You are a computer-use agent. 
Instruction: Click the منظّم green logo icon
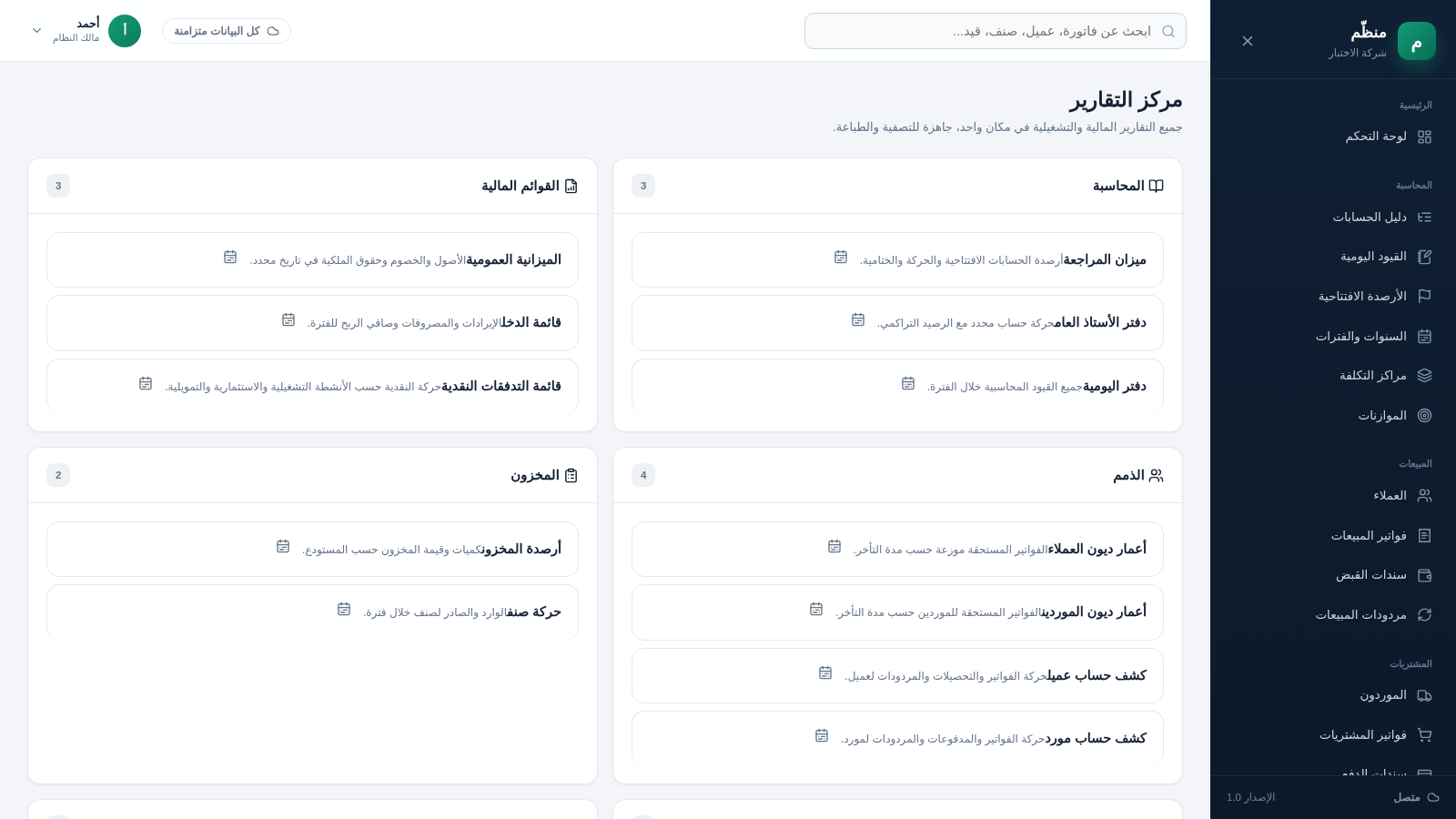pos(1417,41)
